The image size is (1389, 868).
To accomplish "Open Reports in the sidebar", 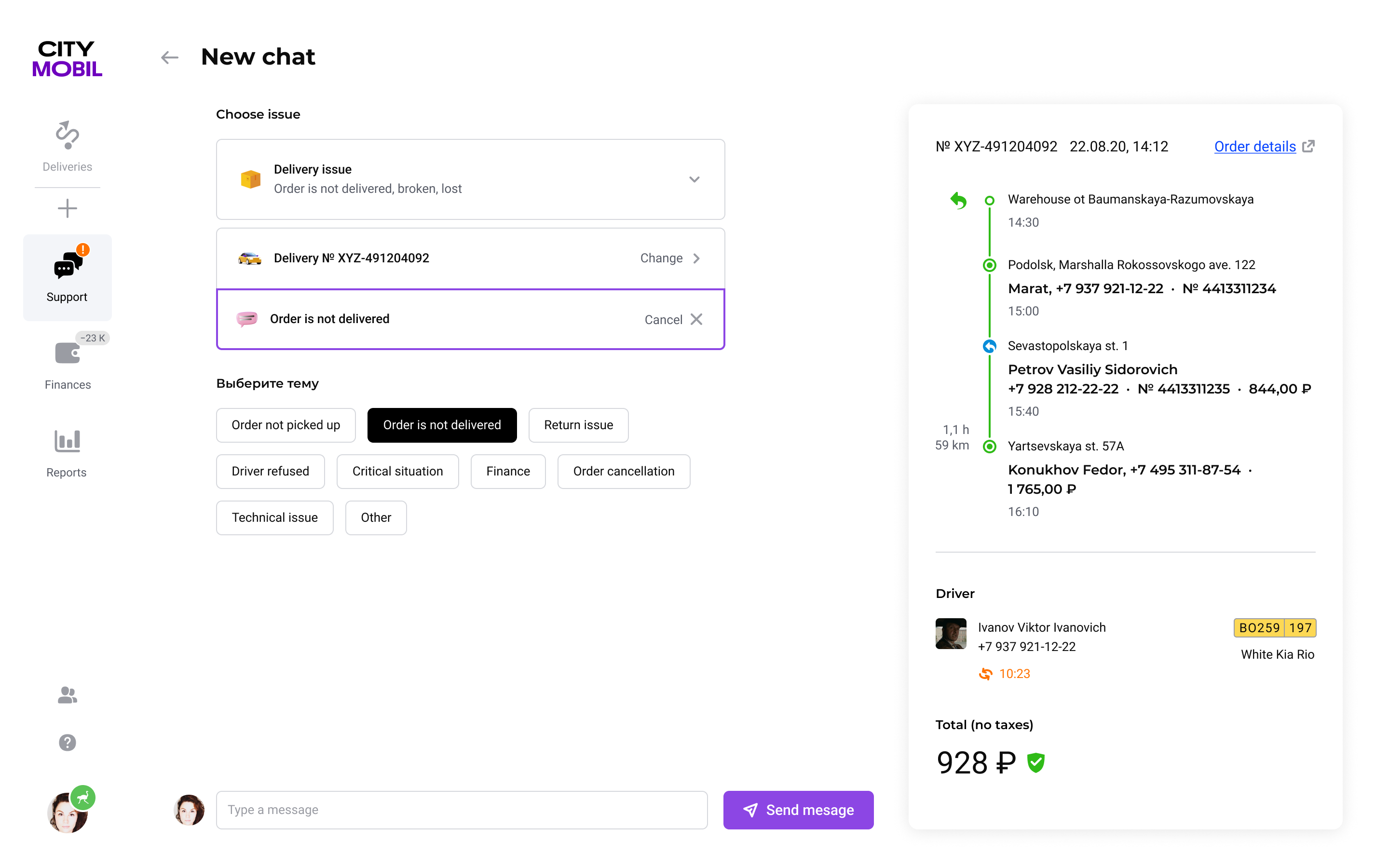I will [67, 453].
